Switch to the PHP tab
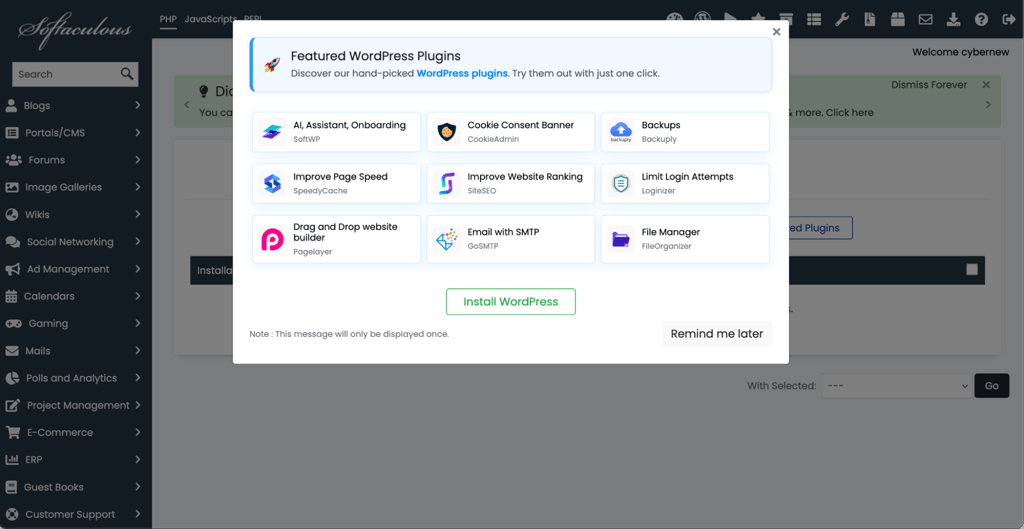Viewport: 1024px width, 529px height. (168, 19)
